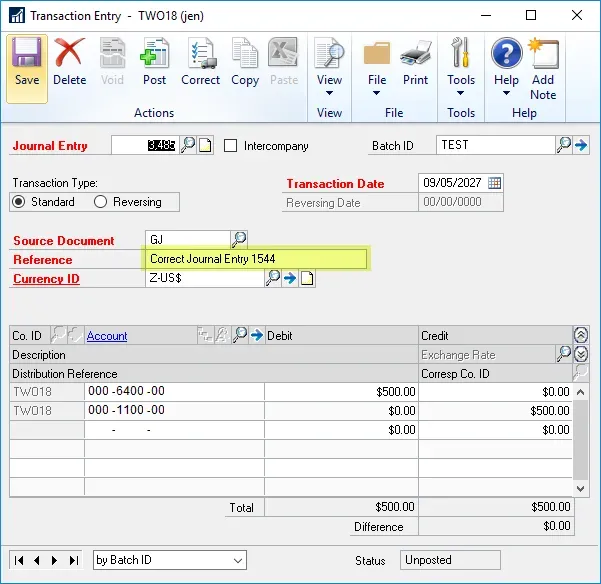Click the Correct icon in Actions
This screenshot has height=584, width=601.
[x=200, y=62]
